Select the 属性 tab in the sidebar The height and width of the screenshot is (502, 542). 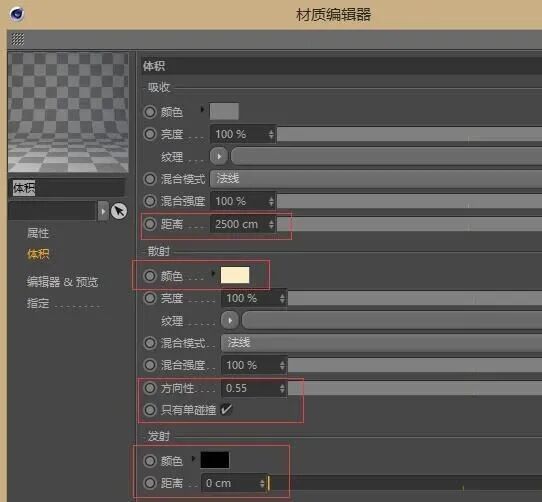[38, 233]
